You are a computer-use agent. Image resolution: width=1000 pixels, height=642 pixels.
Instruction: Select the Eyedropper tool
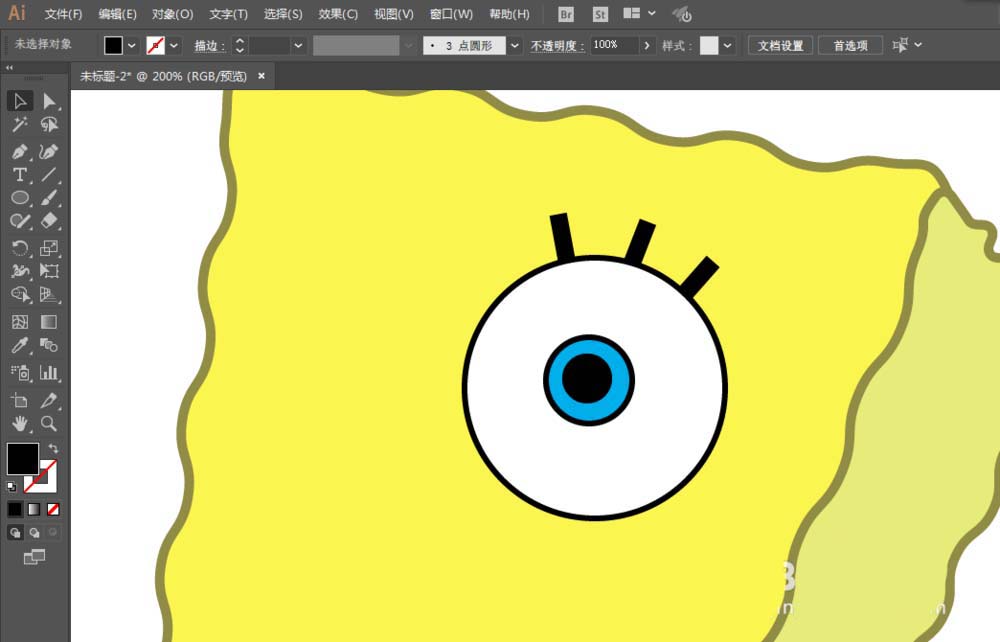20,346
